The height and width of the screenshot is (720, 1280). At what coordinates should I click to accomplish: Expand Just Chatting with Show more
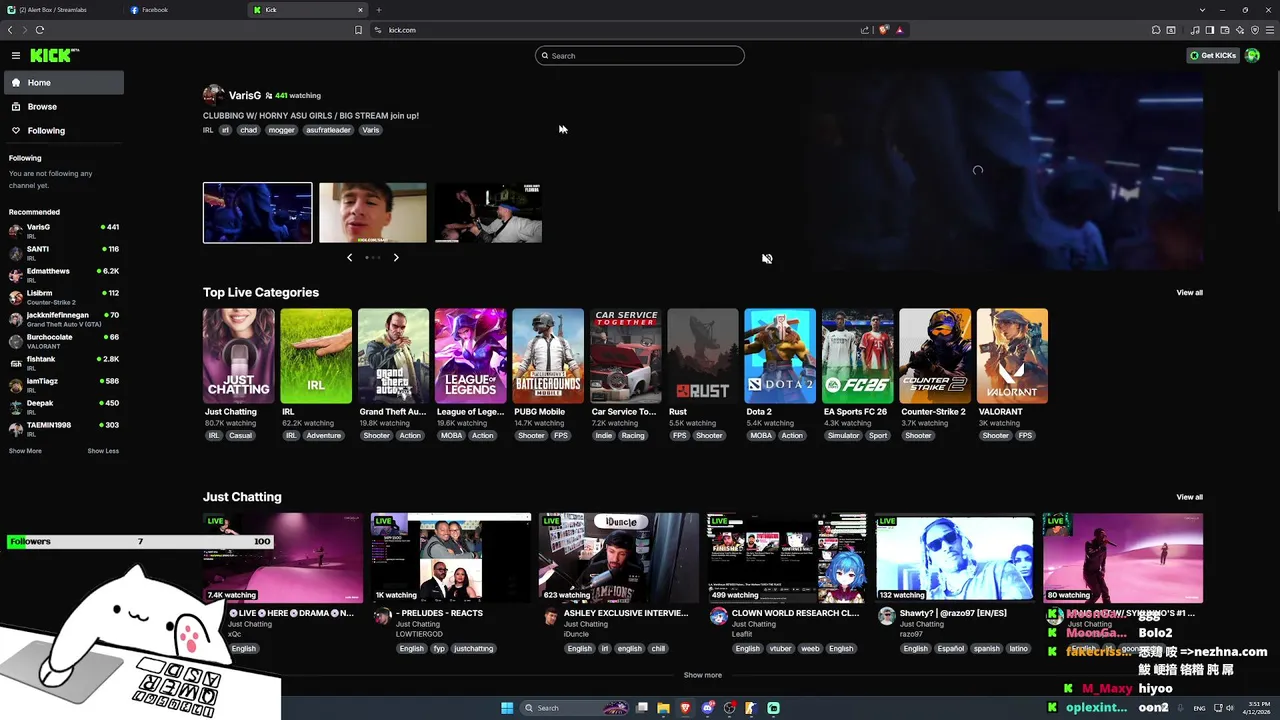[702, 675]
